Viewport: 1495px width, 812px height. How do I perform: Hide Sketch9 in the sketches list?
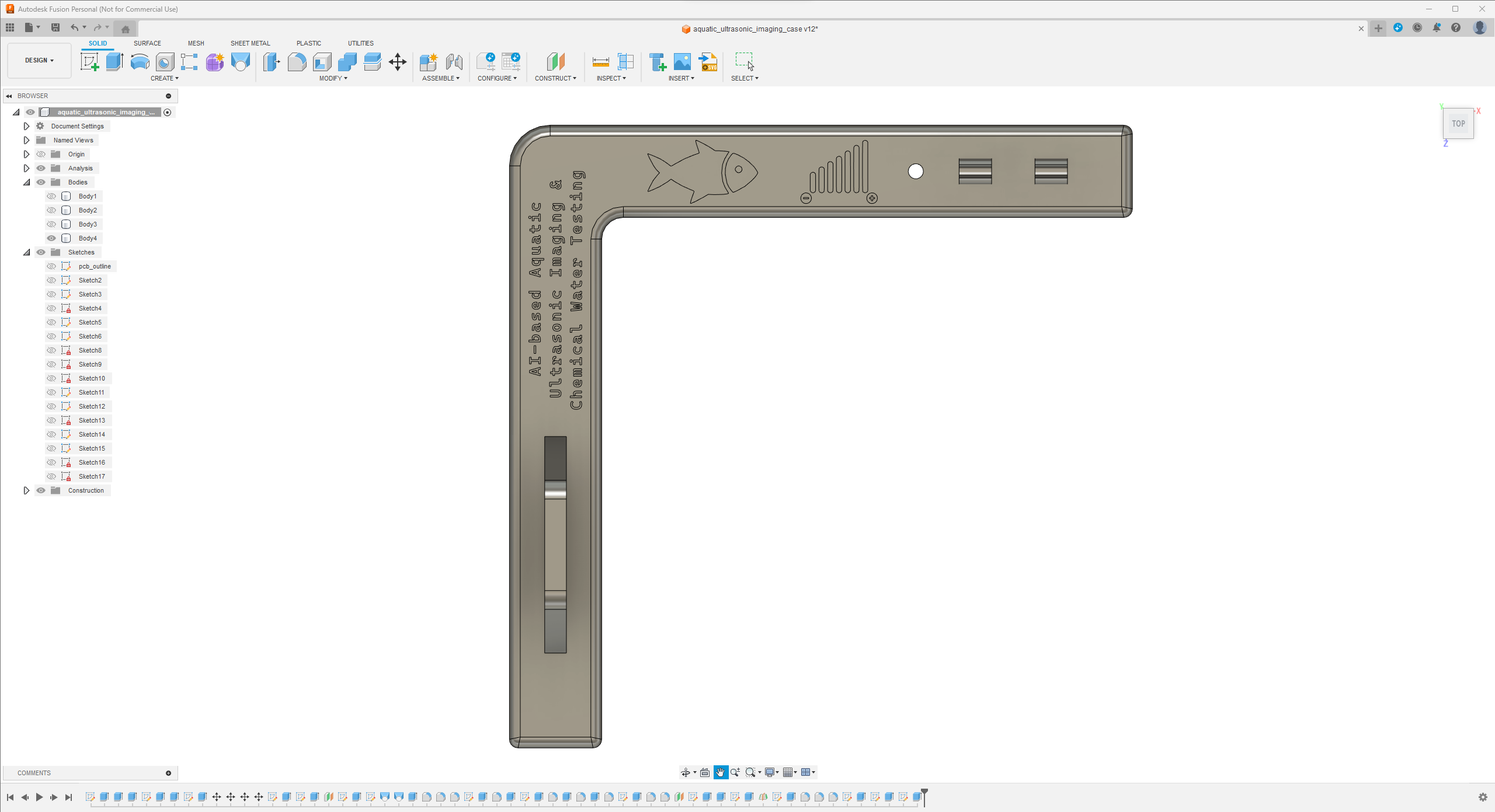tap(51, 363)
